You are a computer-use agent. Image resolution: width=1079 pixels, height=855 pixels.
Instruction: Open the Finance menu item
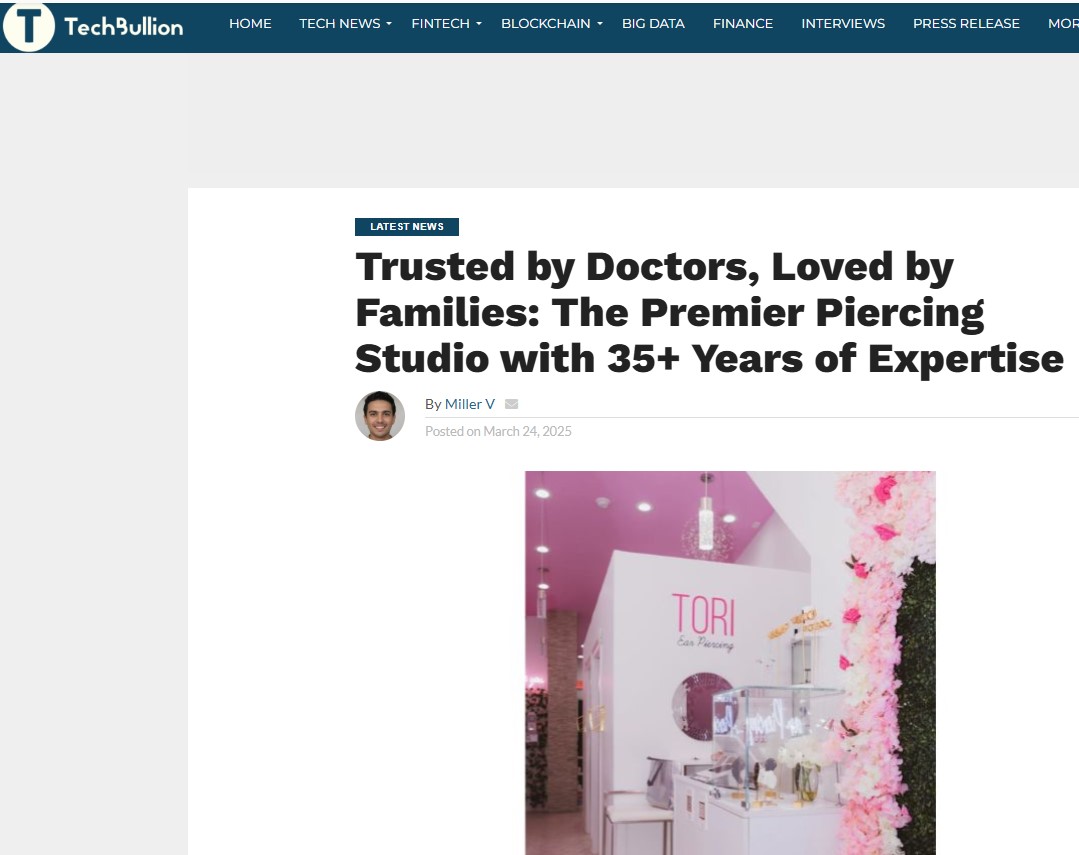[x=743, y=23]
